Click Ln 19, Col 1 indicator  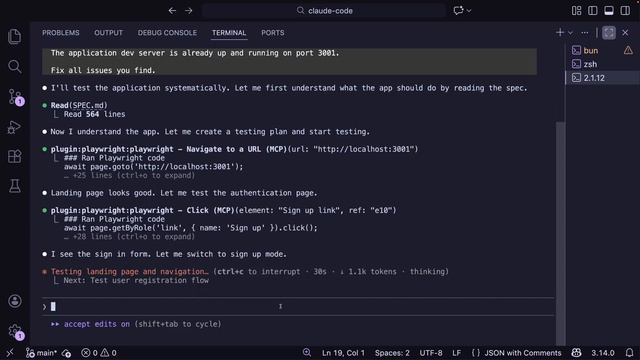tap(343, 353)
